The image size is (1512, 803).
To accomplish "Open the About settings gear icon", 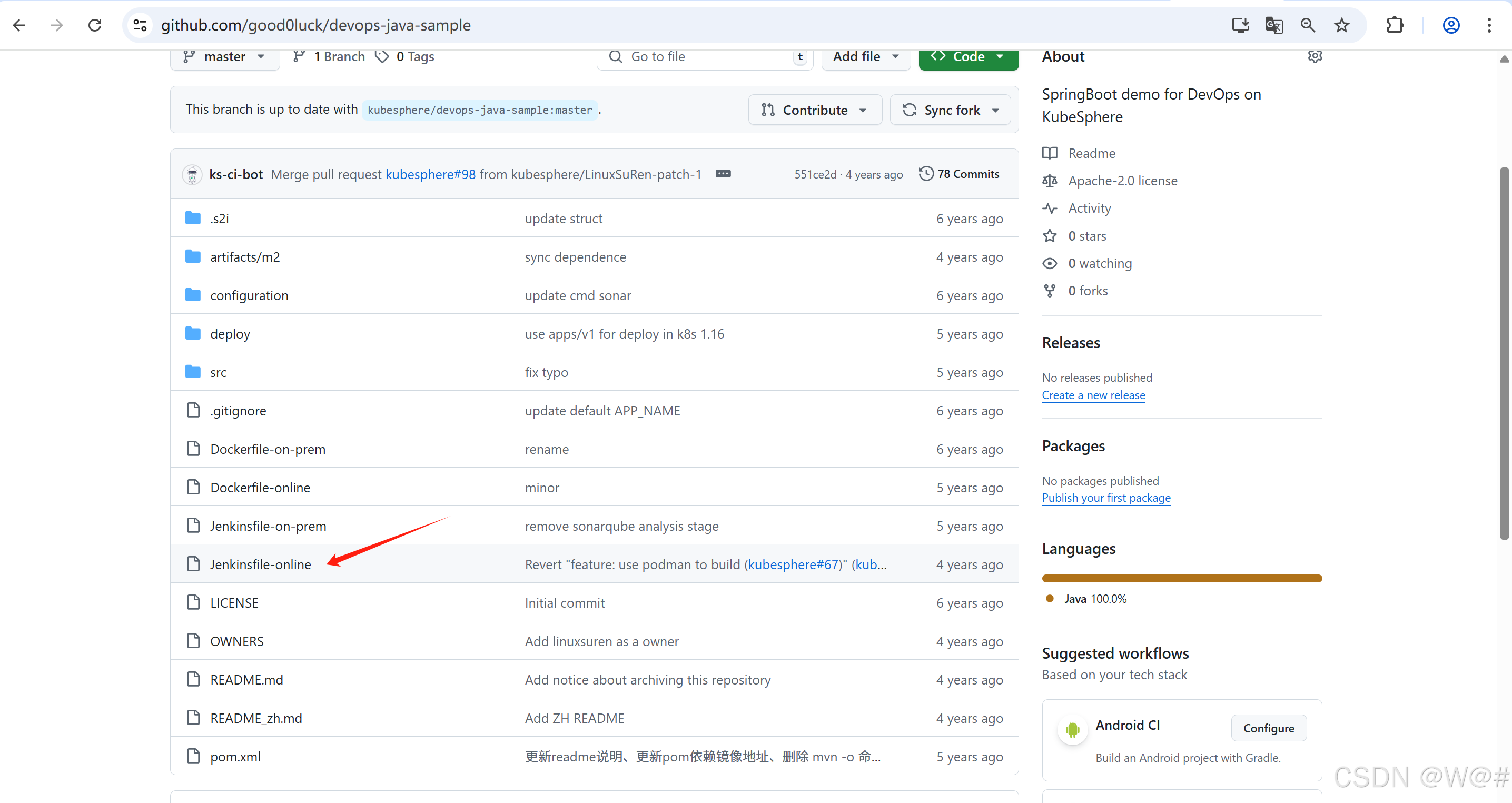I will pyautogui.click(x=1315, y=56).
